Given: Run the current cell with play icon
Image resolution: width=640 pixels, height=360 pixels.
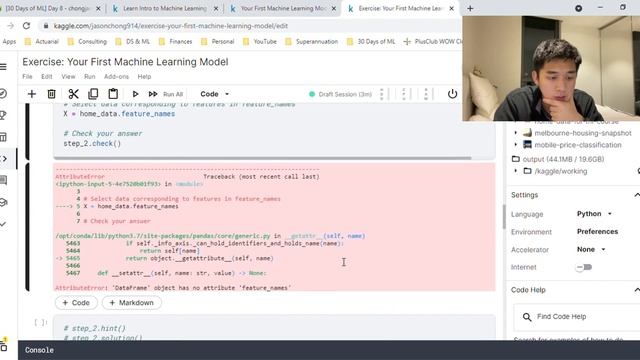Looking at the screenshot, I should (x=135, y=94).
